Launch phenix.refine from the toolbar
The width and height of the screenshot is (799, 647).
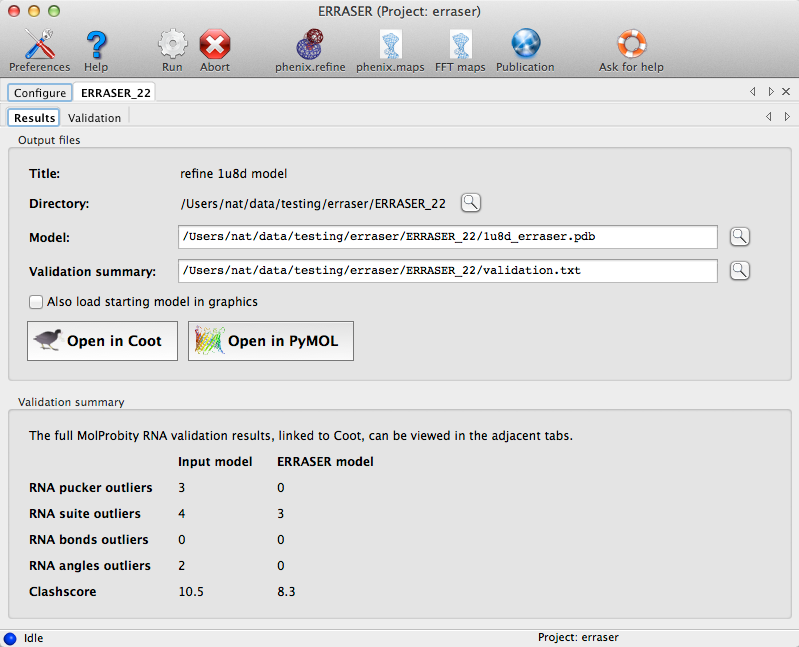(309, 46)
